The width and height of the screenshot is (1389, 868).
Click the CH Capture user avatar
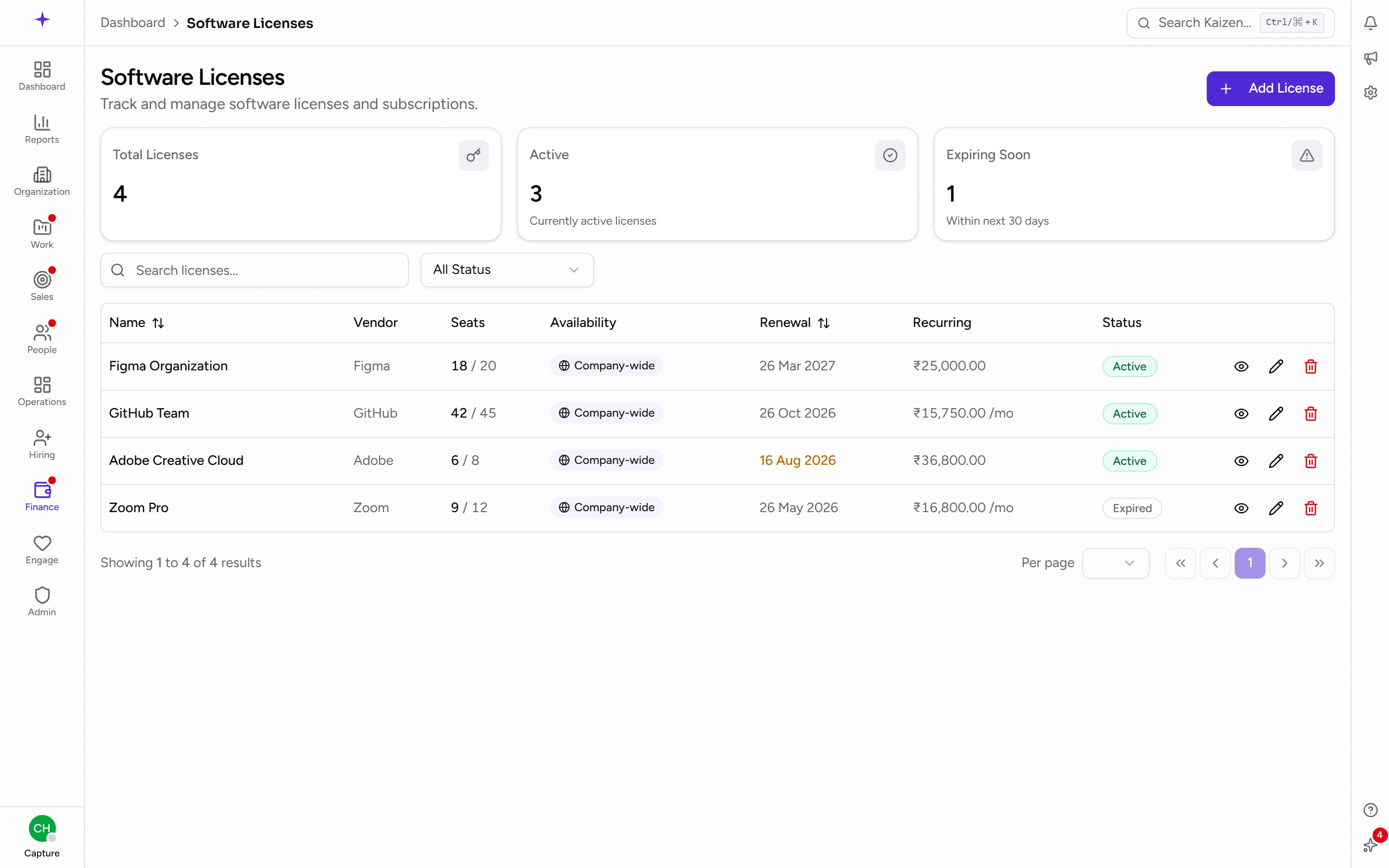pos(42,828)
